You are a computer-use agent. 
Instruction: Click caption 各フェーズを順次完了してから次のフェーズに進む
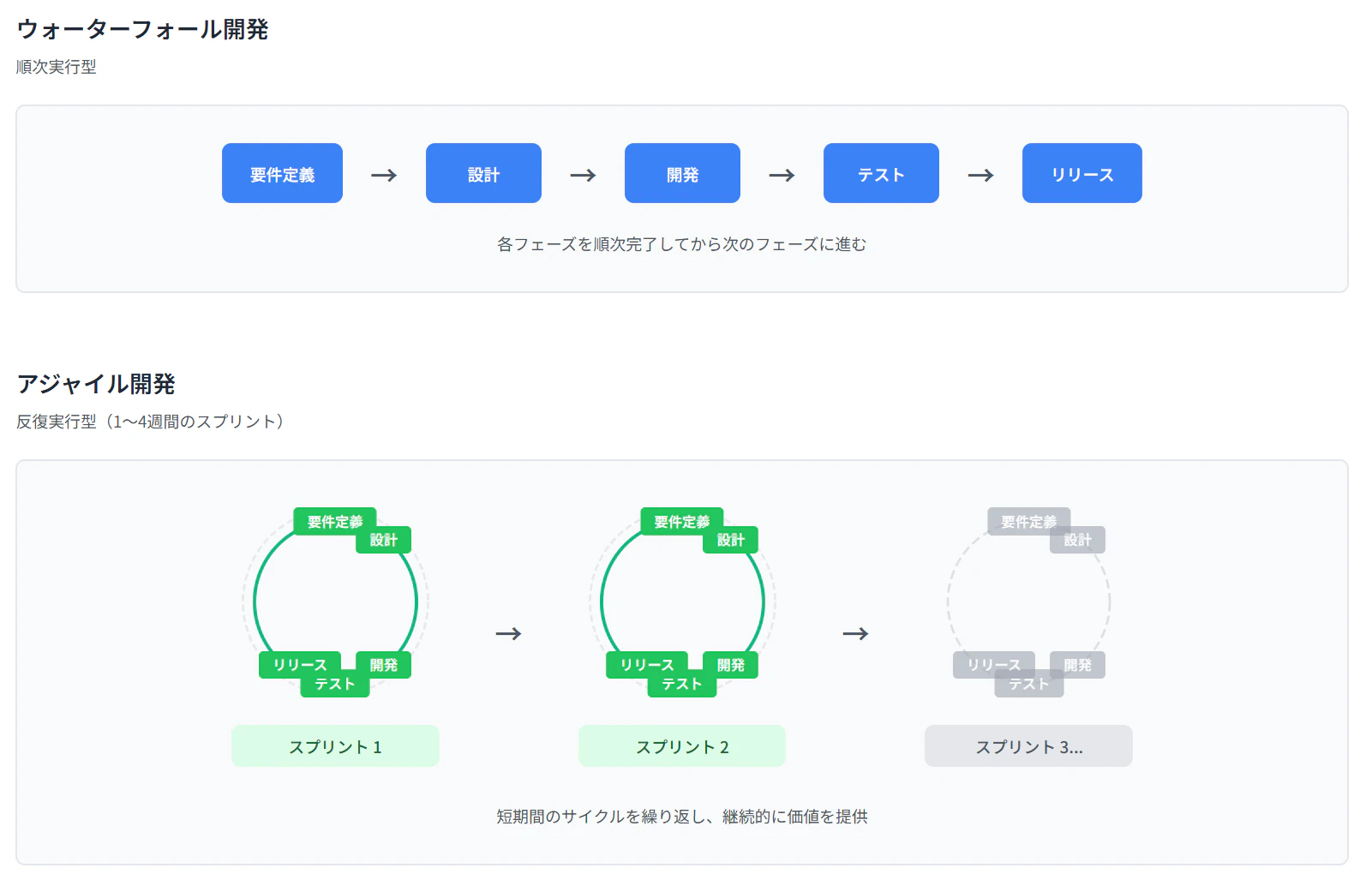tap(682, 244)
